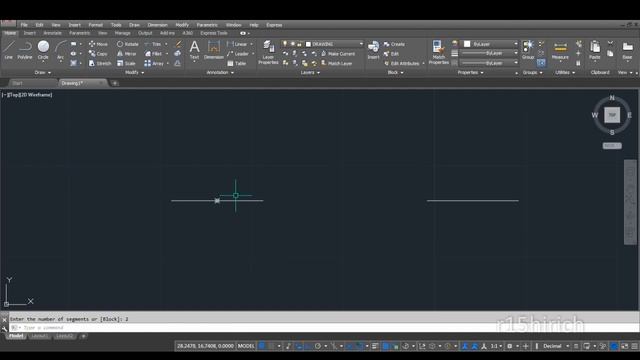Click Create block button
The width and height of the screenshot is (640, 360).
tap(394, 44)
